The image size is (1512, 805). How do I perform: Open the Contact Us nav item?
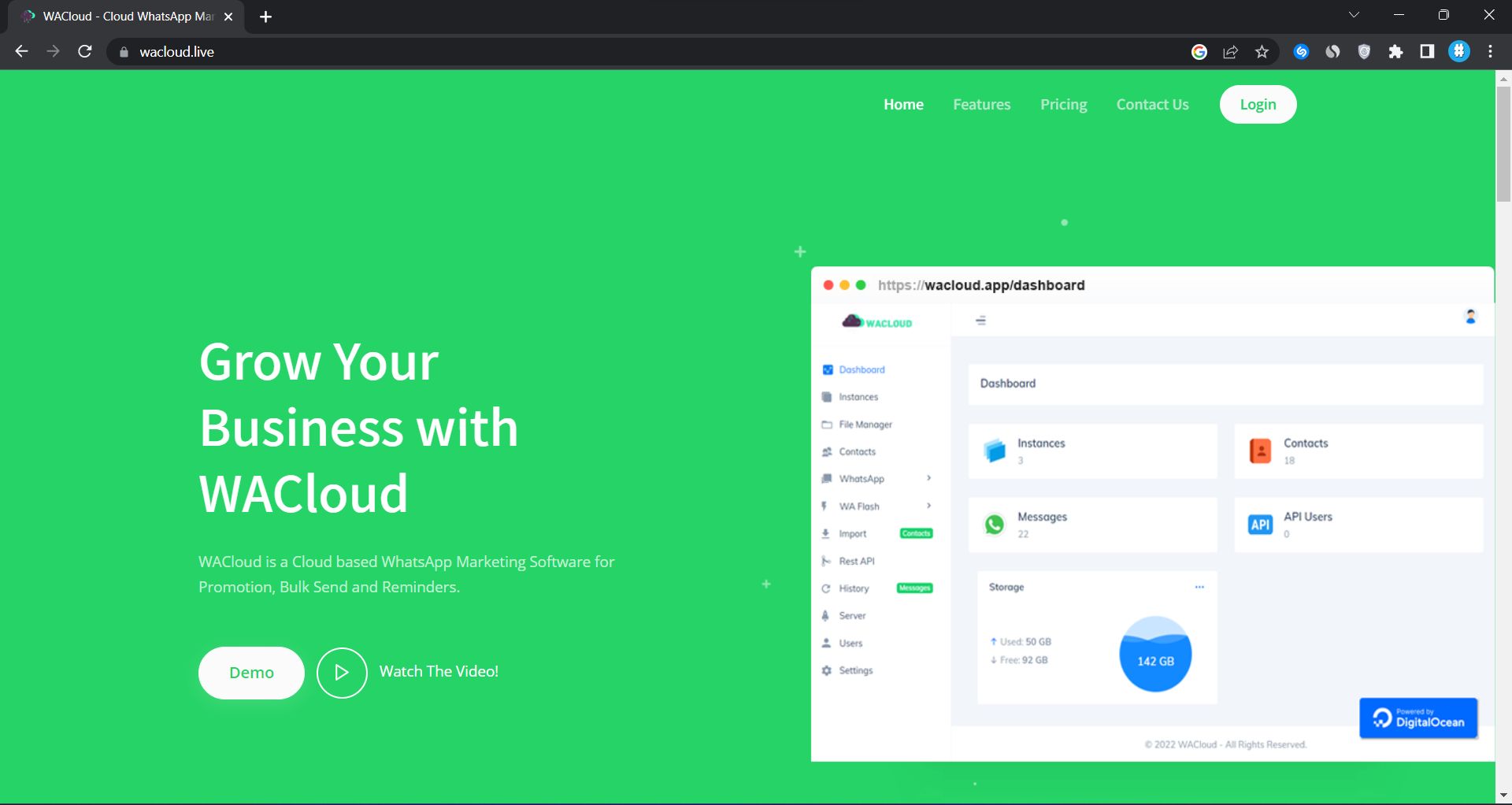pyautogui.click(x=1152, y=105)
